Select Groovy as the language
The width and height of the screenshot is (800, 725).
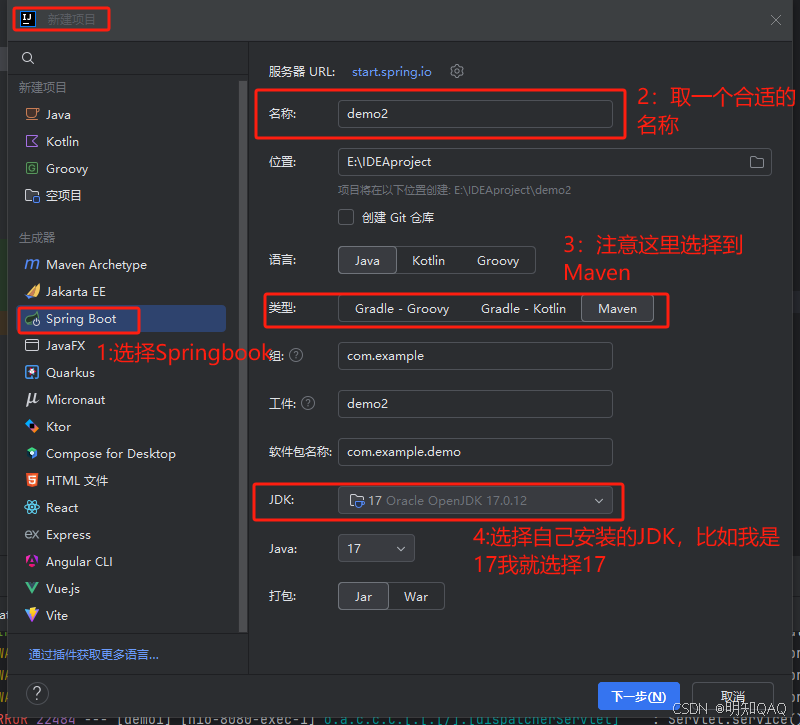click(x=498, y=261)
